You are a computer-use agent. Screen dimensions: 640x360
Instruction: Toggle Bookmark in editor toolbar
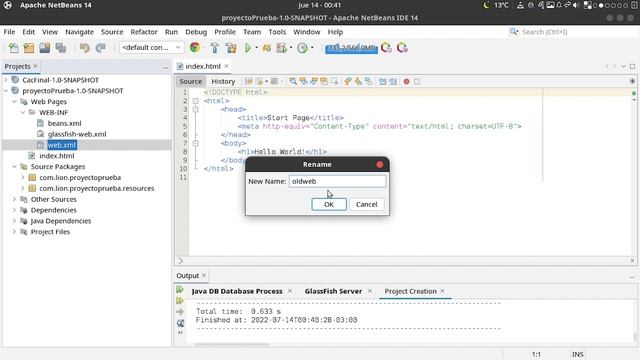click(368, 81)
